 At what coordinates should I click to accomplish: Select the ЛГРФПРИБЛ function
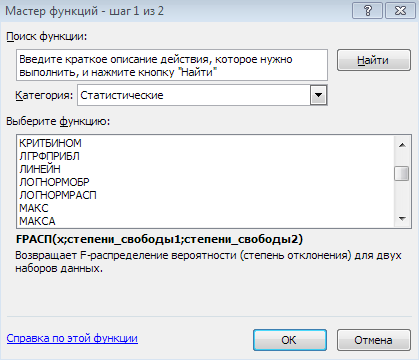[206, 156]
